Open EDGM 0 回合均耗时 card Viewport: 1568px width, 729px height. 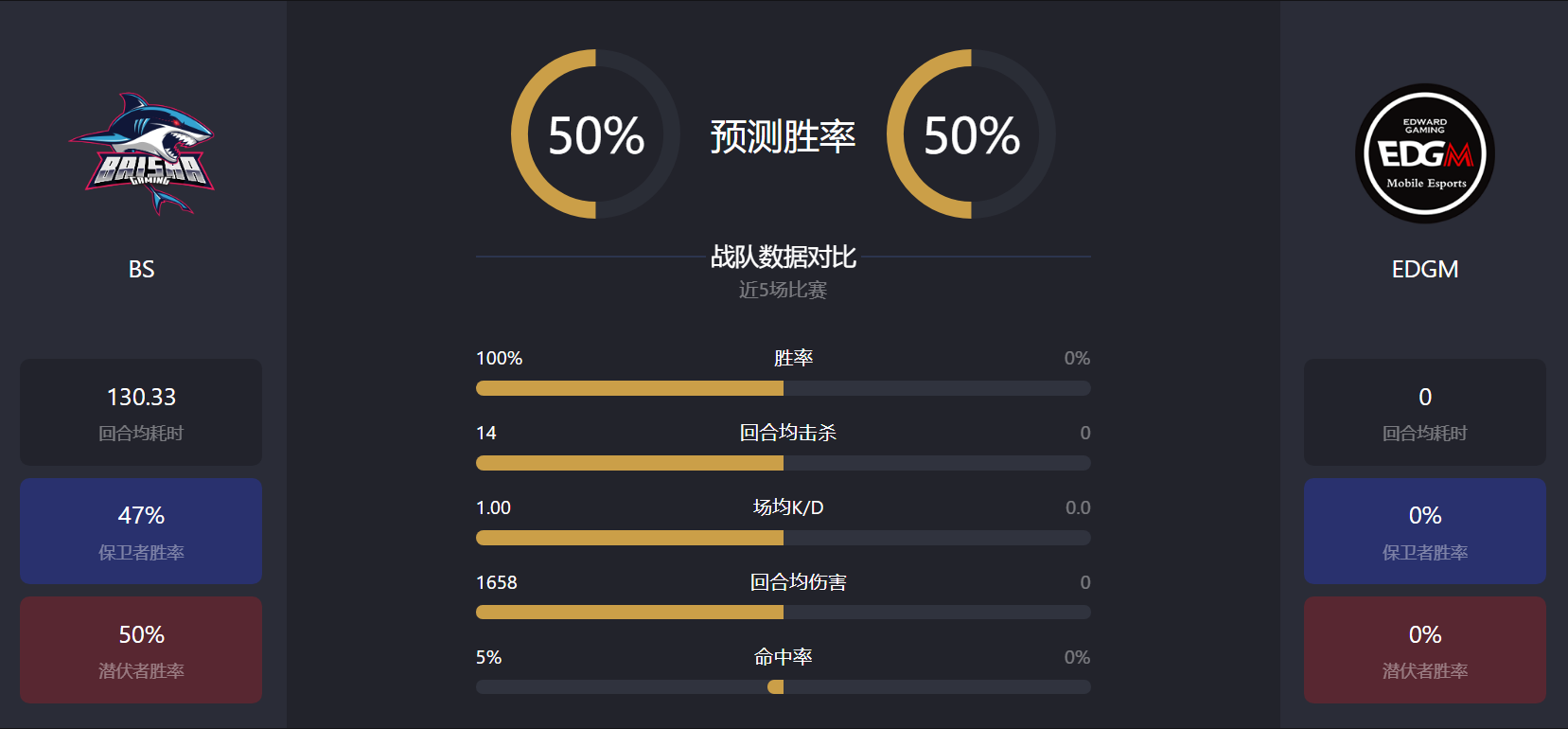1425,412
